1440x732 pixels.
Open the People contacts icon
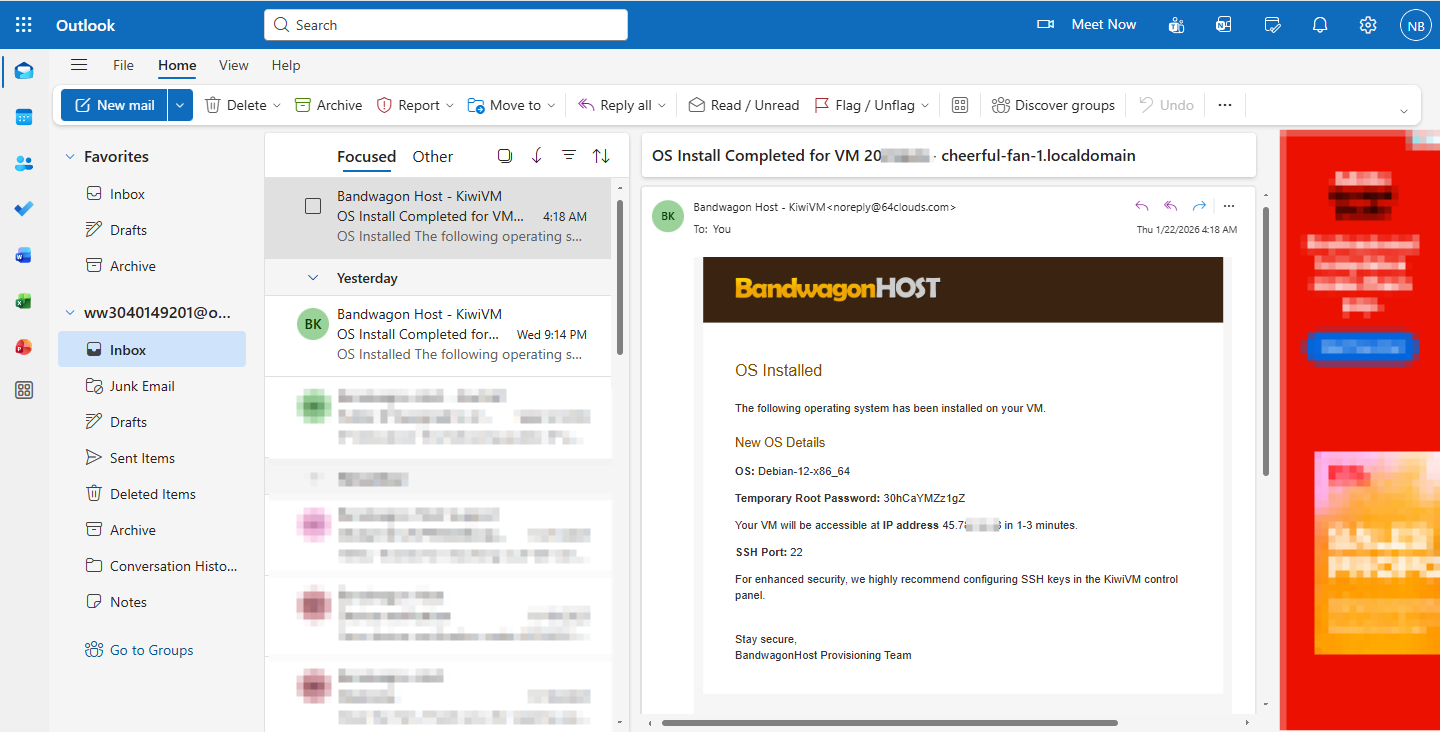click(24, 163)
